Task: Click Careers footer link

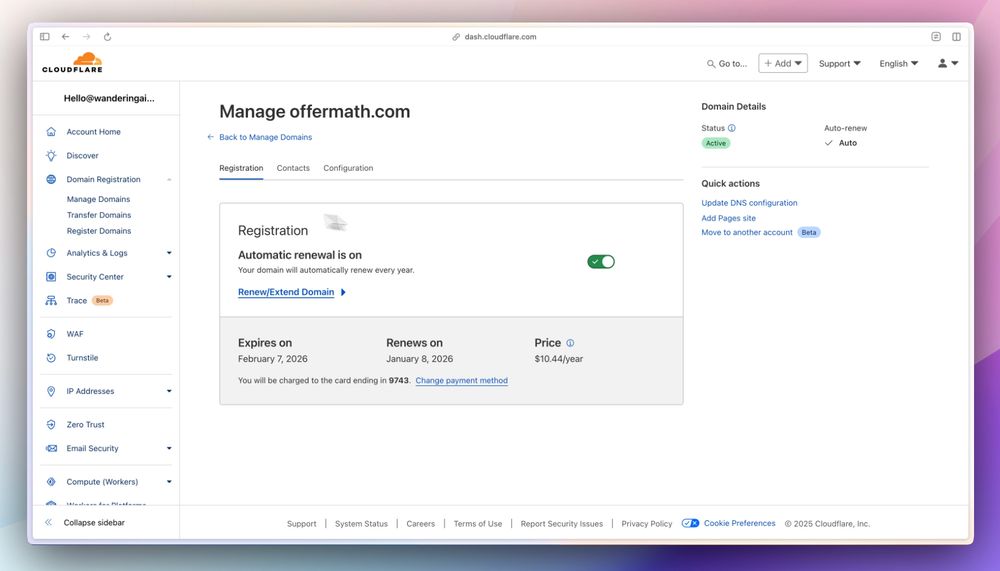Action: (420, 524)
